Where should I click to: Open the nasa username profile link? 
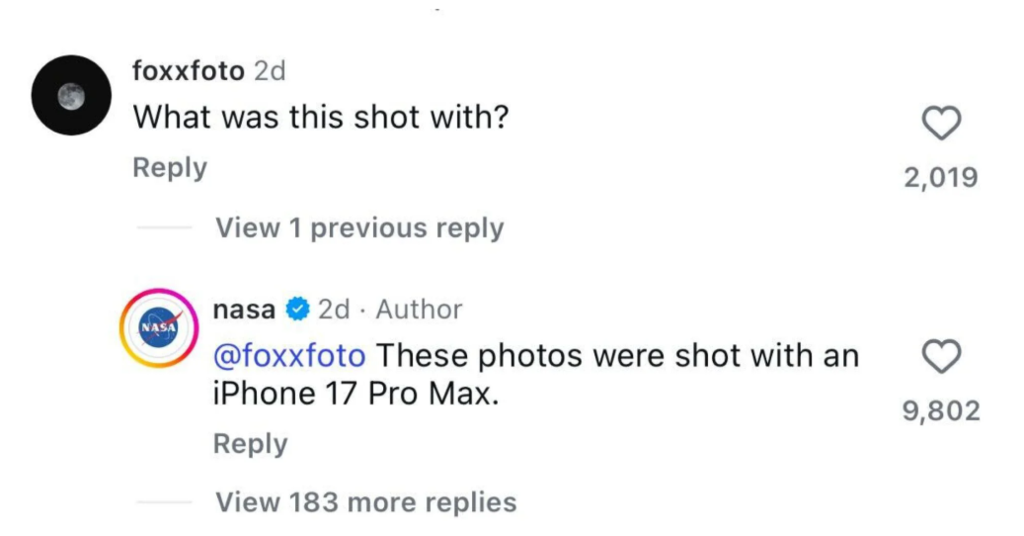(244, 310)
